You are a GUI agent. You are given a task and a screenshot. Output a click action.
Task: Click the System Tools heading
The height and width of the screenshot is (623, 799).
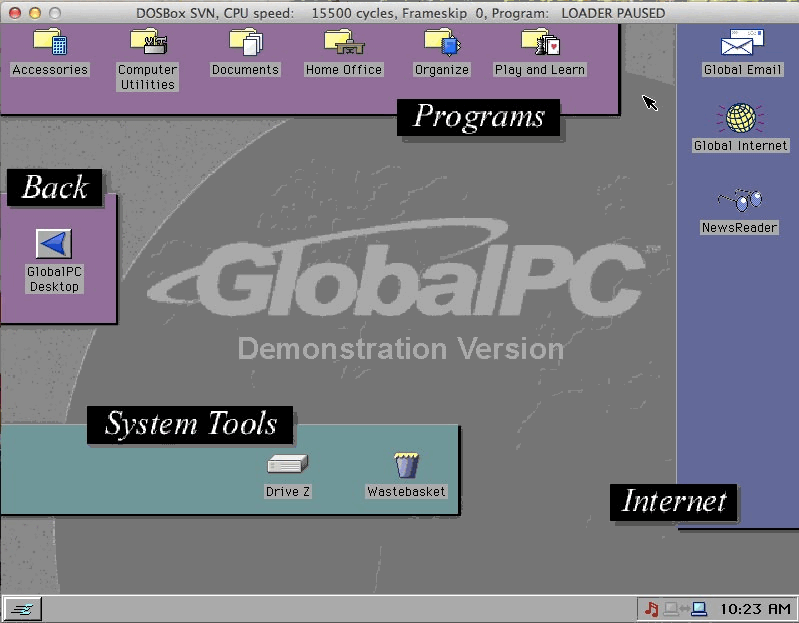(x=190, y=424)
